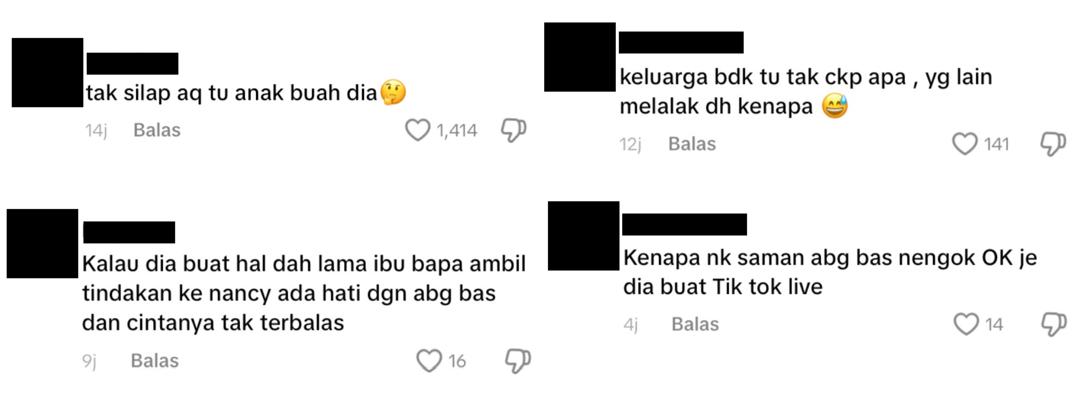This screenshot has height=404, width=1080.
Task: Click Balas on the 12j comment
Action: pyautogui.click(x=692, y=144)
